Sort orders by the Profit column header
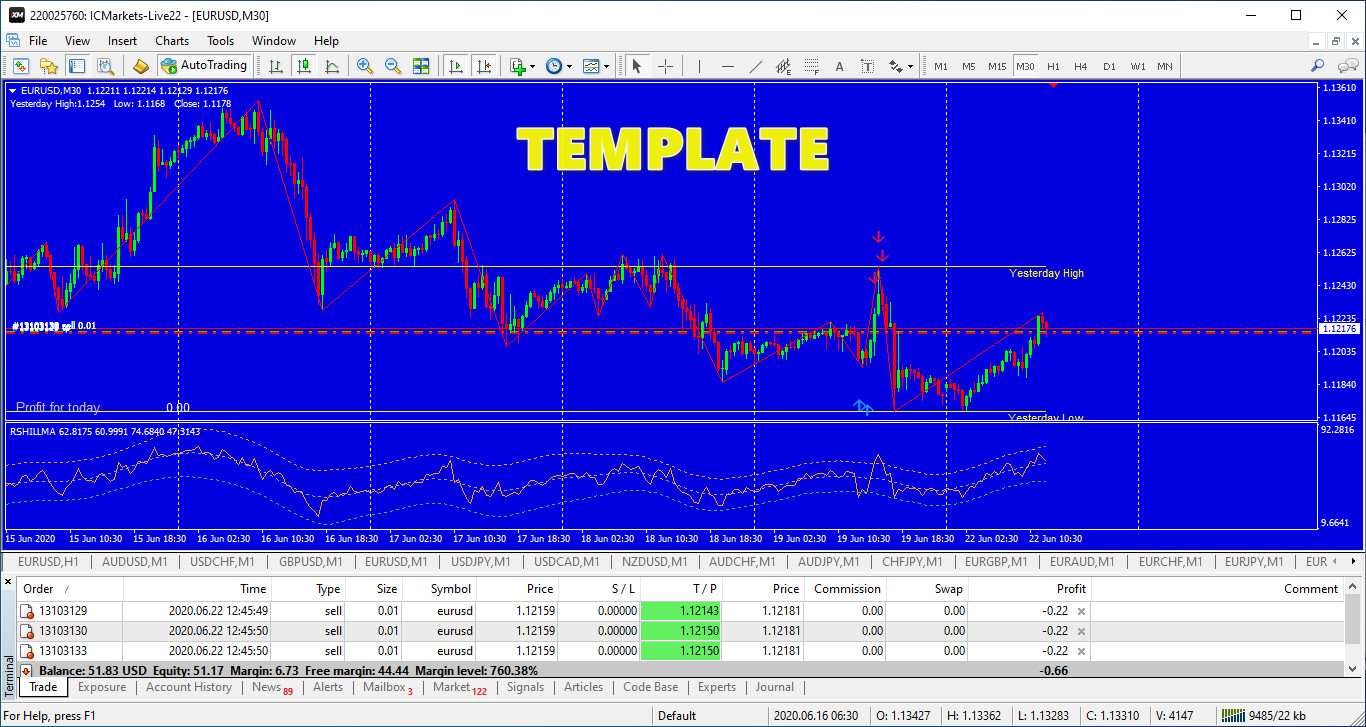This screenshot has height=727, width=1366. (1071, 589)
